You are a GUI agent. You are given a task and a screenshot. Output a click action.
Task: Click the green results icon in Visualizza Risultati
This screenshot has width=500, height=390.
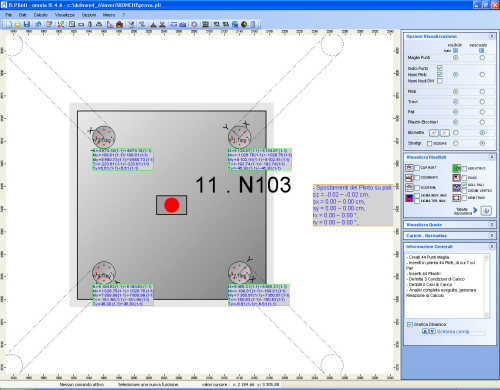[456, 168]
